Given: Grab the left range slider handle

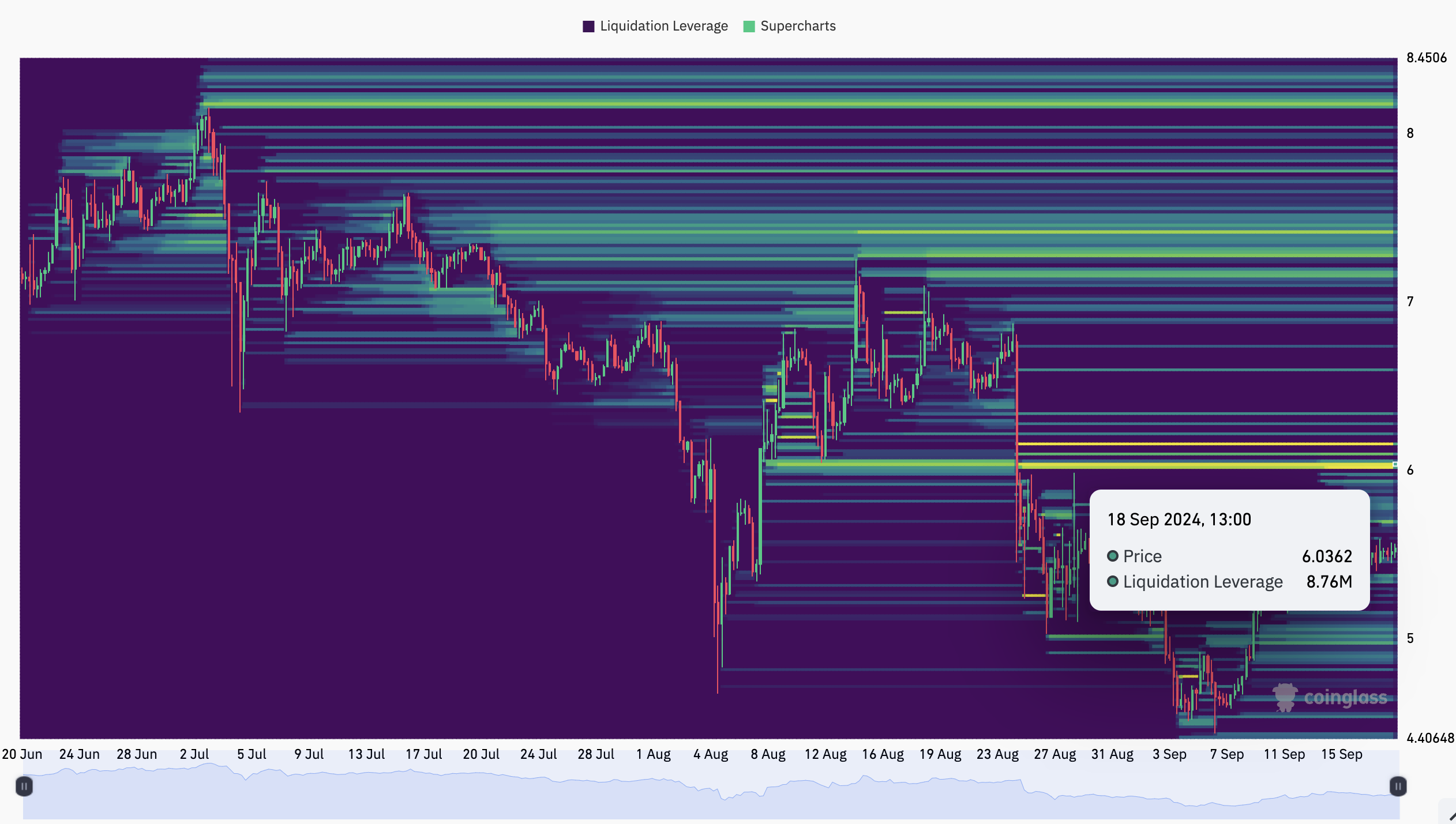Looking at the screenshot, I should (x=24, y=786).
